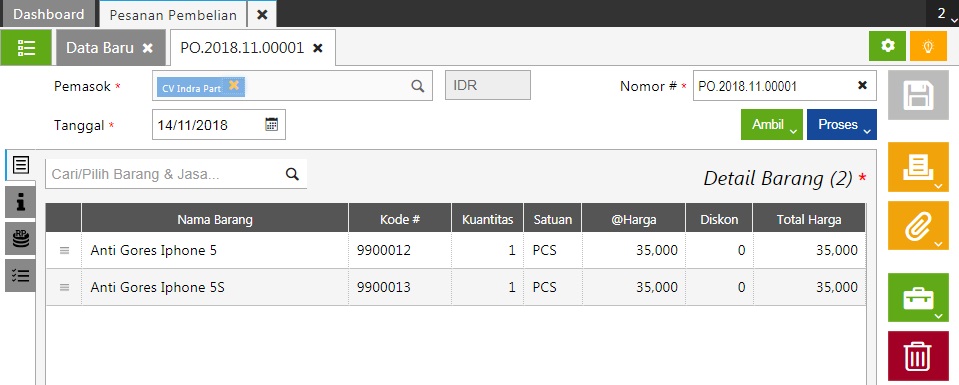This screenshot has height=385, width=959.
Task: Close the Pesanan Pembelian tab
Action: (262, 15)
